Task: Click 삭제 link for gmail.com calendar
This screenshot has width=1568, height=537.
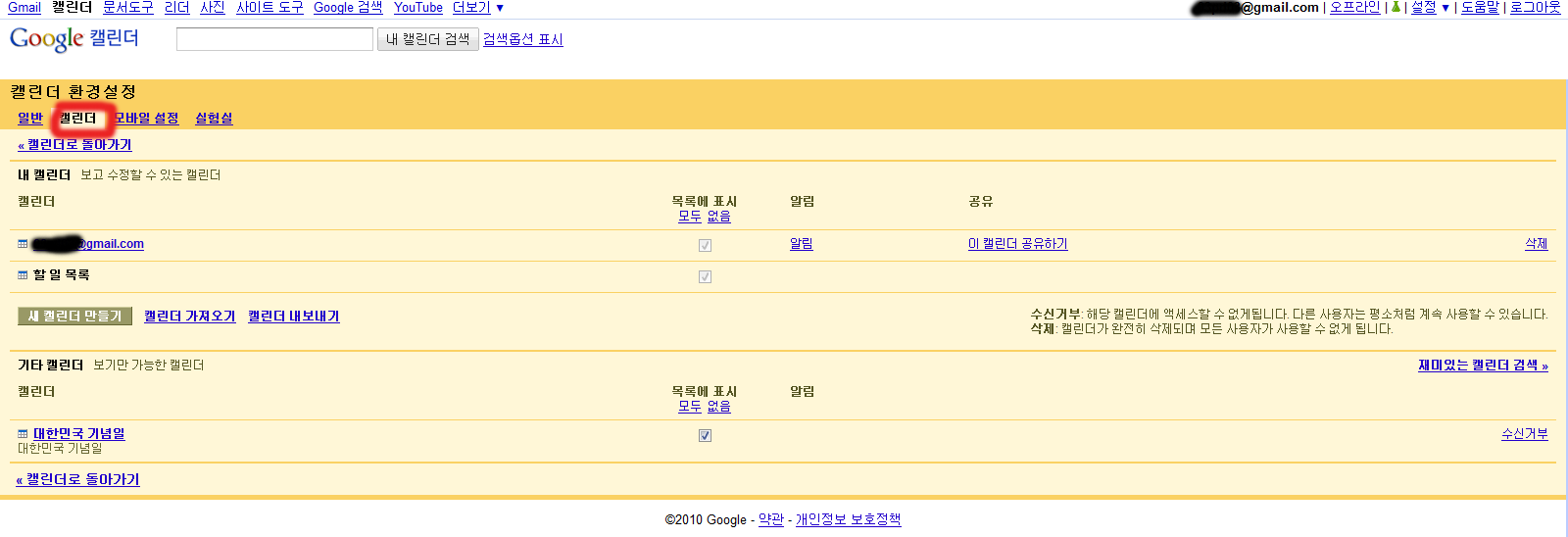Action: tap(1537, 244)
